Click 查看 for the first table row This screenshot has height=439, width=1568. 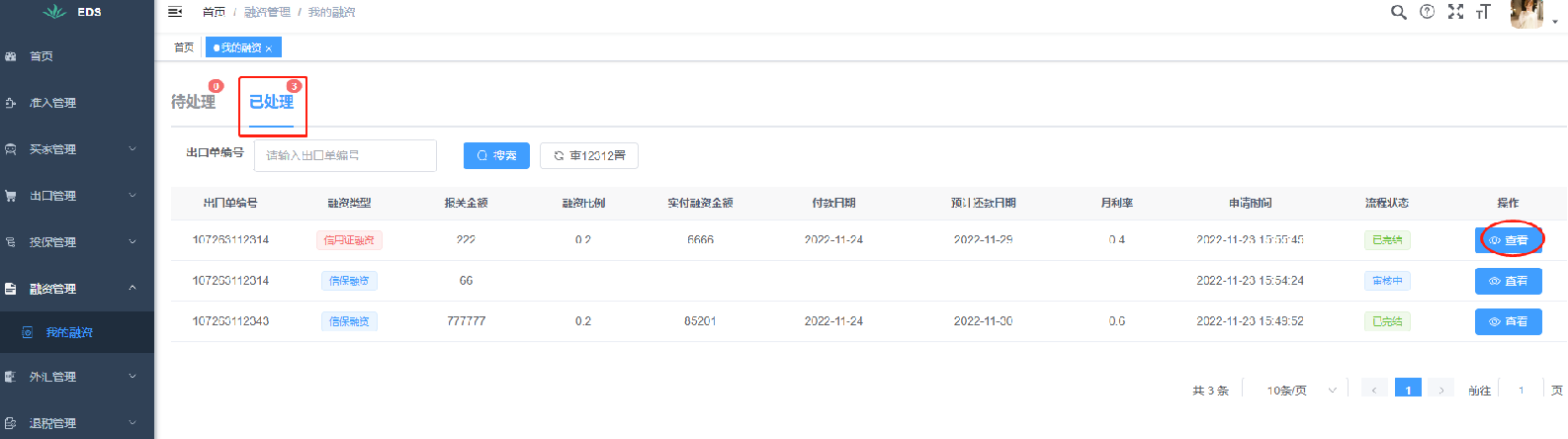[1509, 240]
